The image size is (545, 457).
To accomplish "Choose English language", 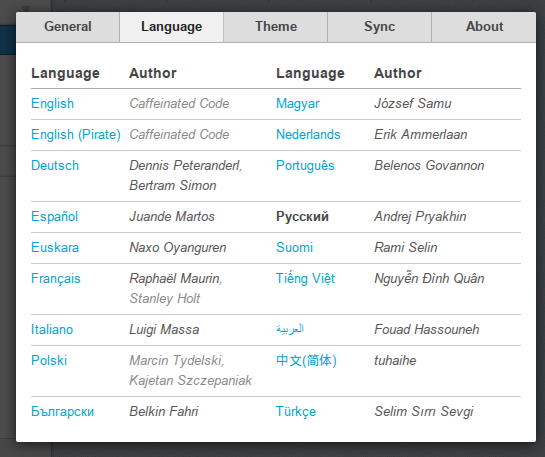I will [x=52, y=104].
